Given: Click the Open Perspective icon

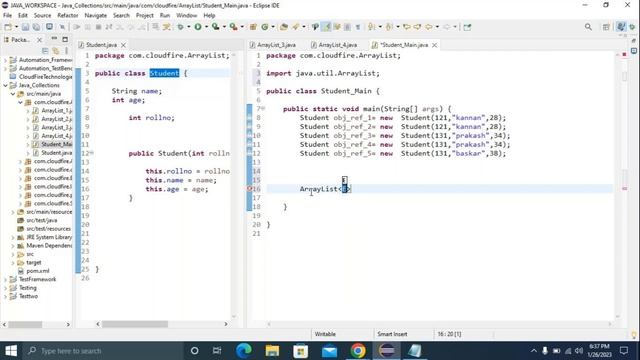Looking at the screenshot, I should 606,27.
